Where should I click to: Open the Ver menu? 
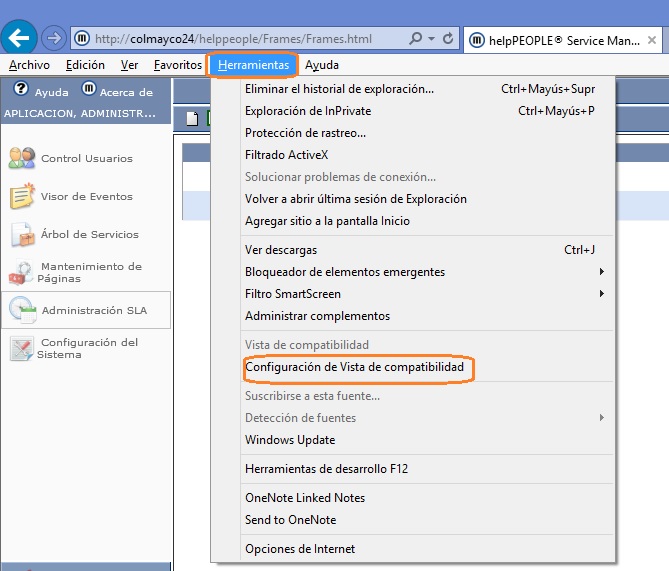click(129, 65)
